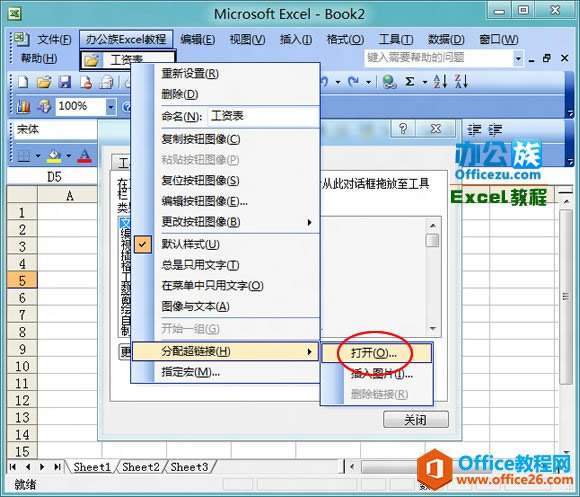This screenshot has width=580, height=497.
Task: Sort descending with the Z-A icon
Action: pyautogui.click(x=461, y=81)
